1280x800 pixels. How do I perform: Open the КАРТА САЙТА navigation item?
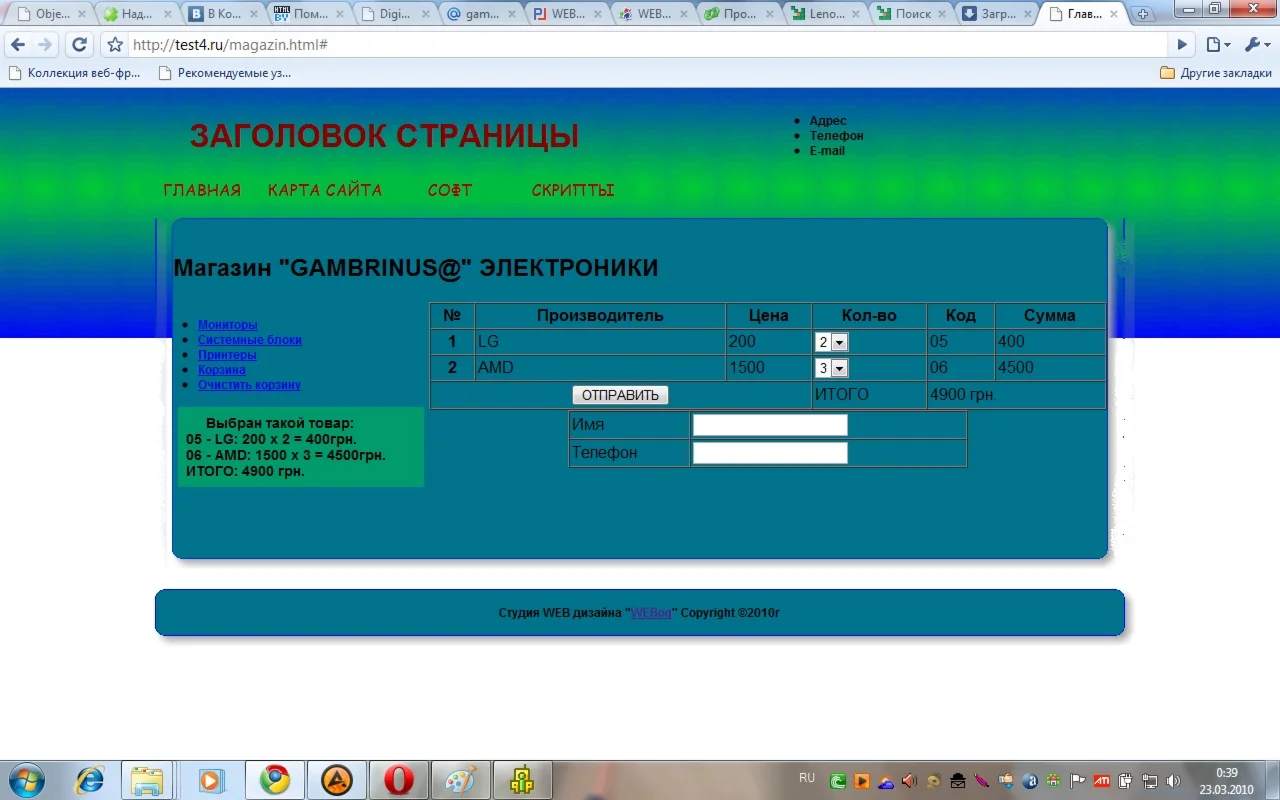click(325, 190)
